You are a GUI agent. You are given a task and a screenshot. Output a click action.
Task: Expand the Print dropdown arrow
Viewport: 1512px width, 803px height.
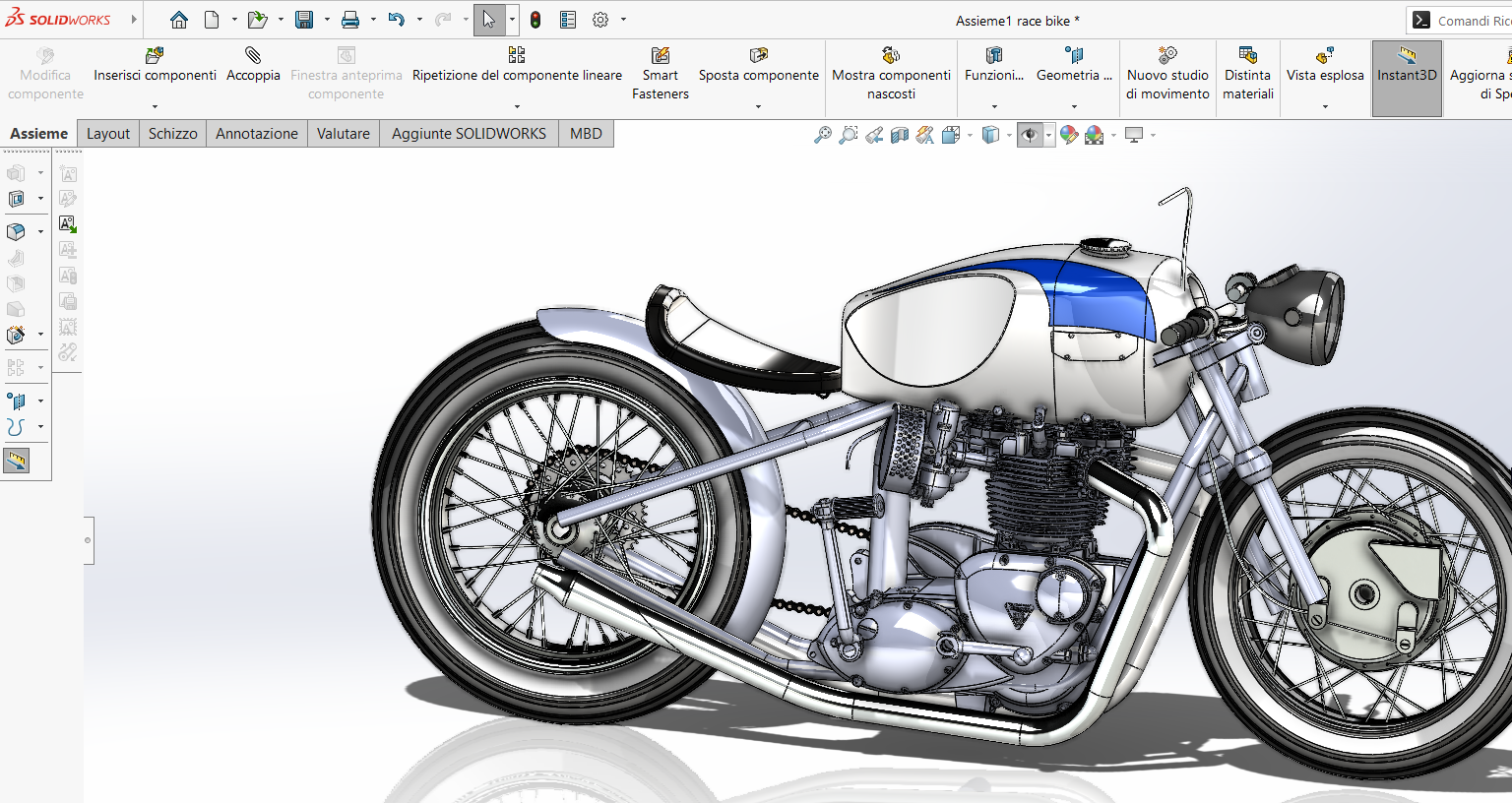[373, 20]
